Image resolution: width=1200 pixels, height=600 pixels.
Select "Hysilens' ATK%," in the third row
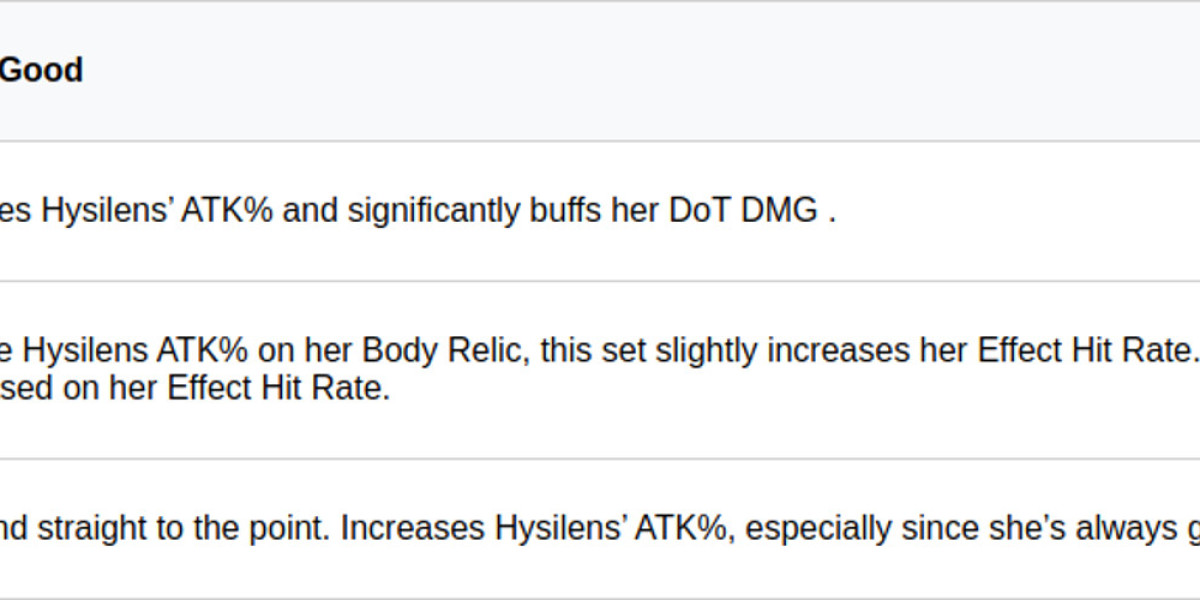pos(614,528)
